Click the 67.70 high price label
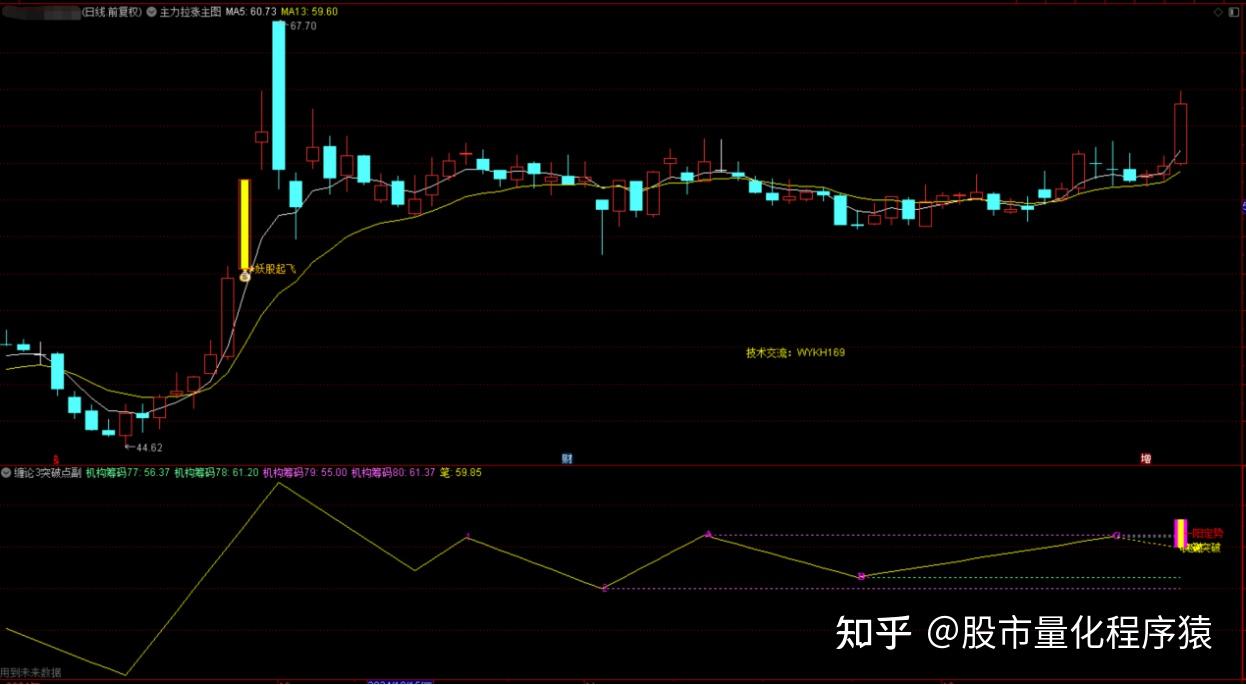The width and height of the screenshot is (1246, 685). [x=302, y=26]
